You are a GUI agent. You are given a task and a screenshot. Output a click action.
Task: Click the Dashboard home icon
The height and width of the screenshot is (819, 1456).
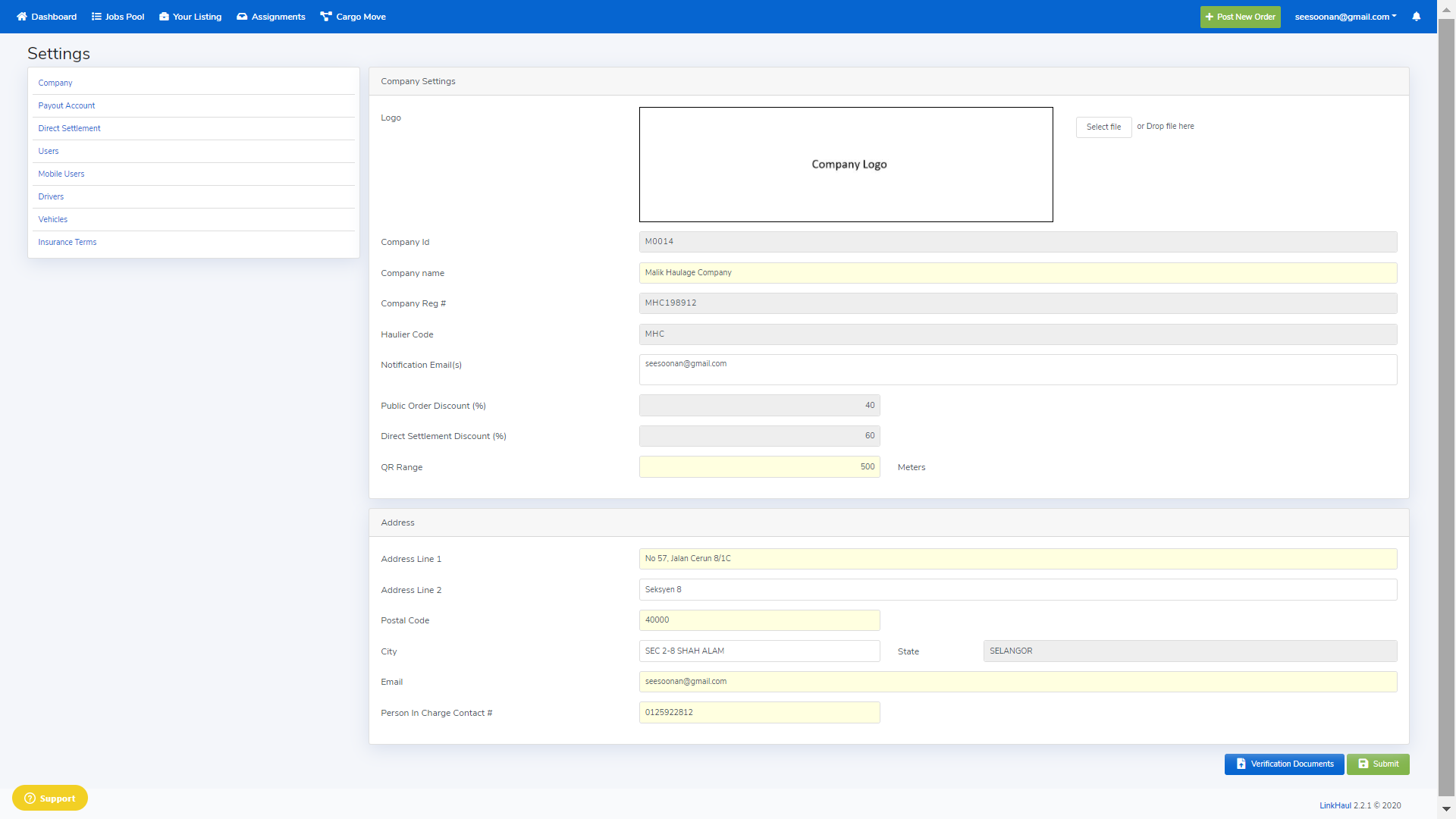[x=21, y=17]
